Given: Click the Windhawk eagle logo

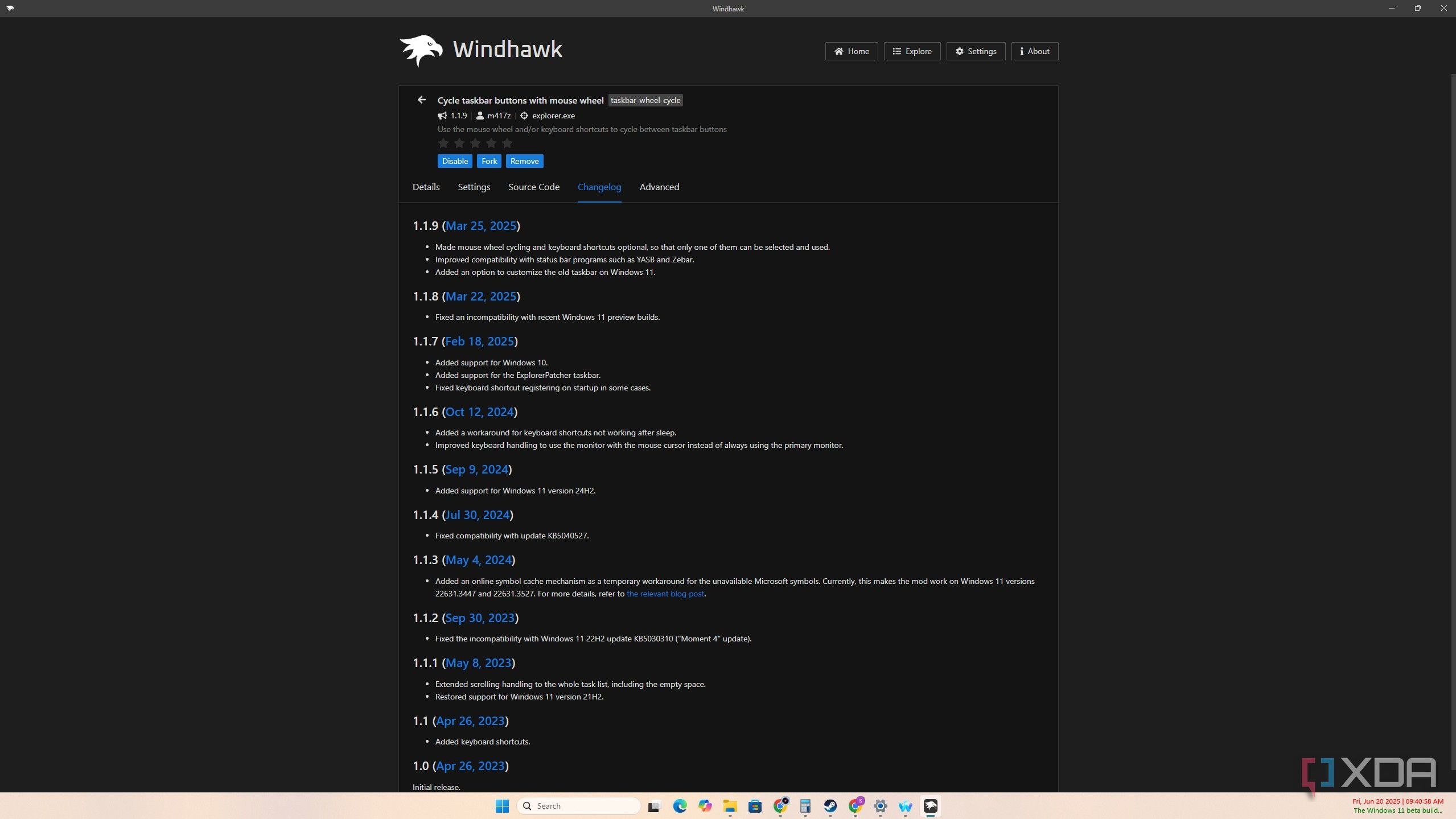Looking at the screenshot, I should coord(421,50).
